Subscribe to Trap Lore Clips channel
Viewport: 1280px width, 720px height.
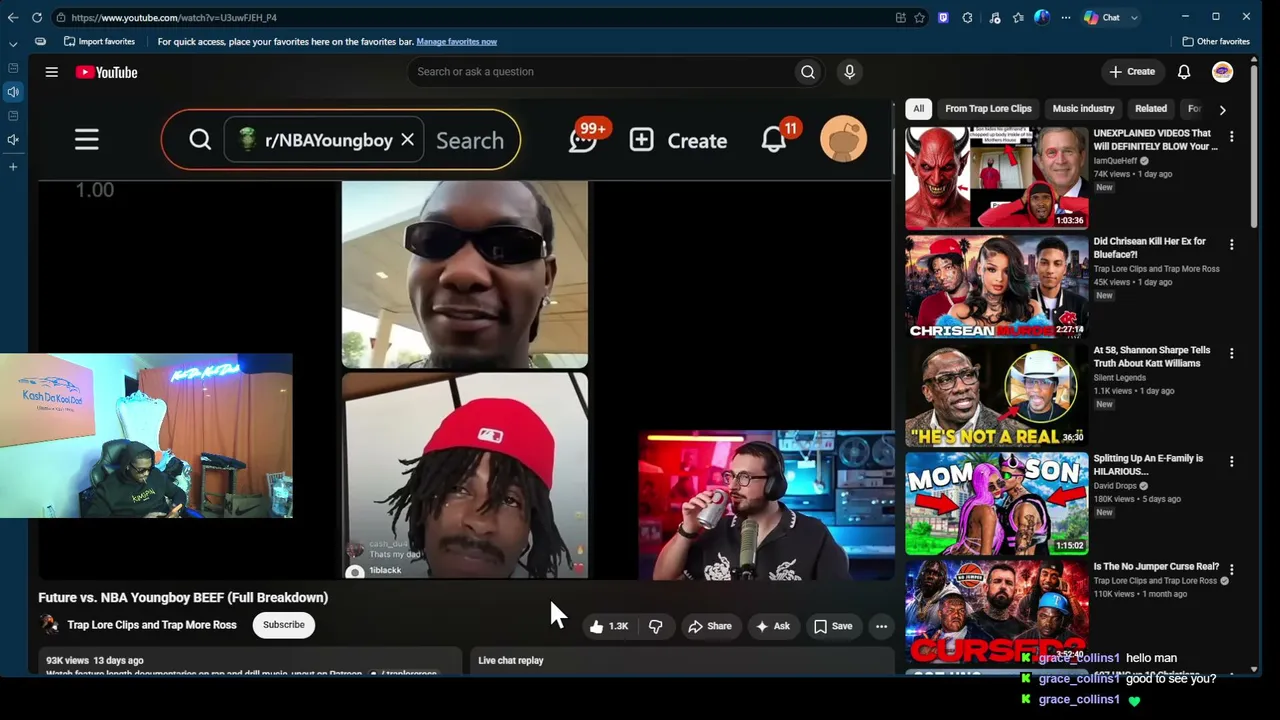[284, 625]
